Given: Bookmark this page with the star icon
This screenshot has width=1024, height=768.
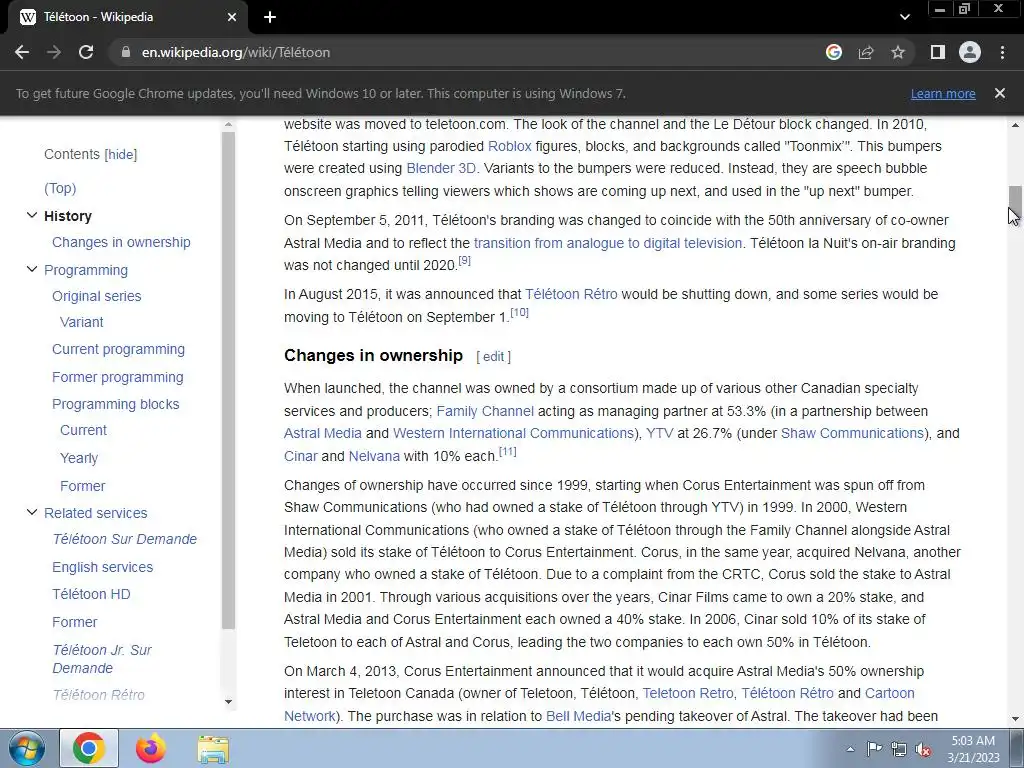Looking at the screenshot, I should [898, 52].
